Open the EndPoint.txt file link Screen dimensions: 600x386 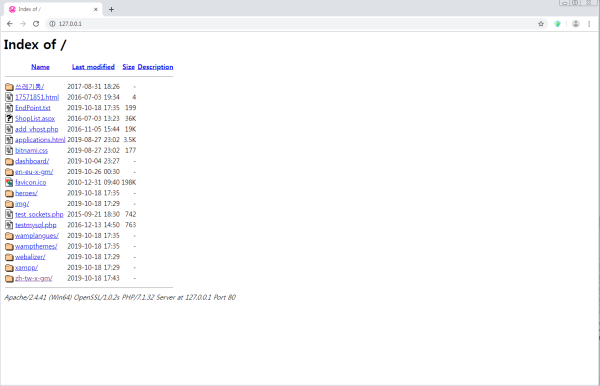33,108
